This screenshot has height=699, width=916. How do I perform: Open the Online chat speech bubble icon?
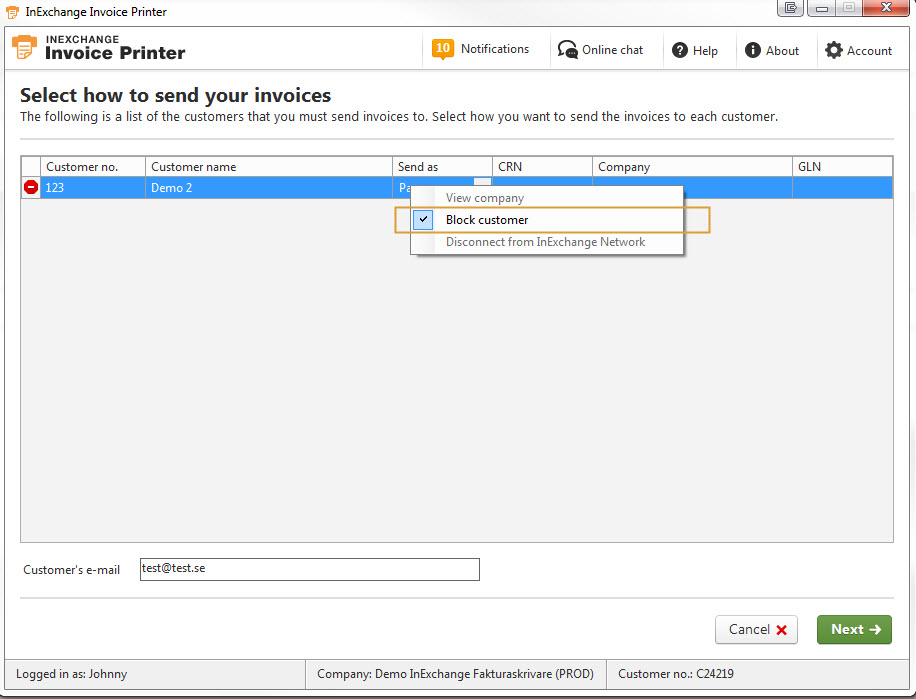tap(567, 50)
